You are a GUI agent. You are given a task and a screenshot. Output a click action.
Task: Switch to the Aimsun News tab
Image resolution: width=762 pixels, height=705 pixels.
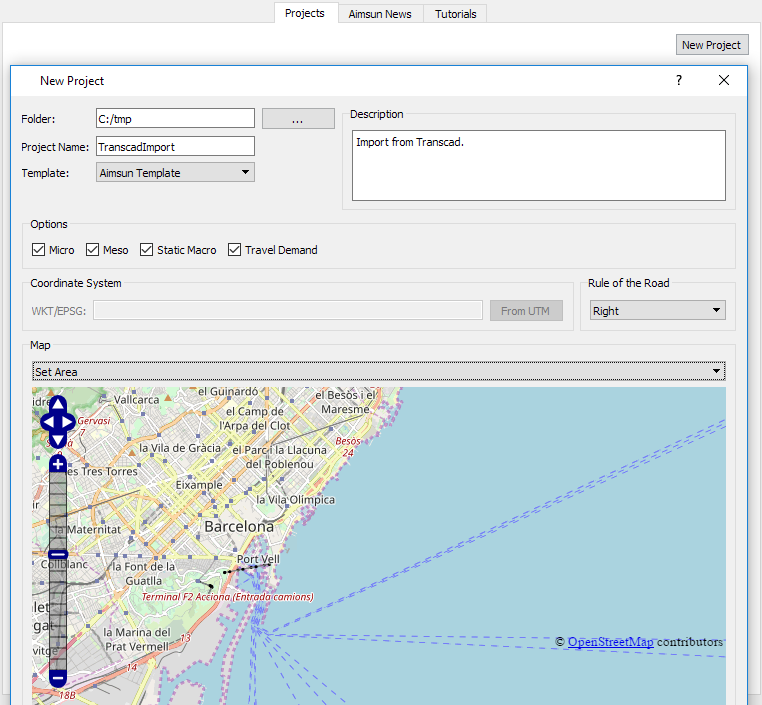[x=380, y=14]
